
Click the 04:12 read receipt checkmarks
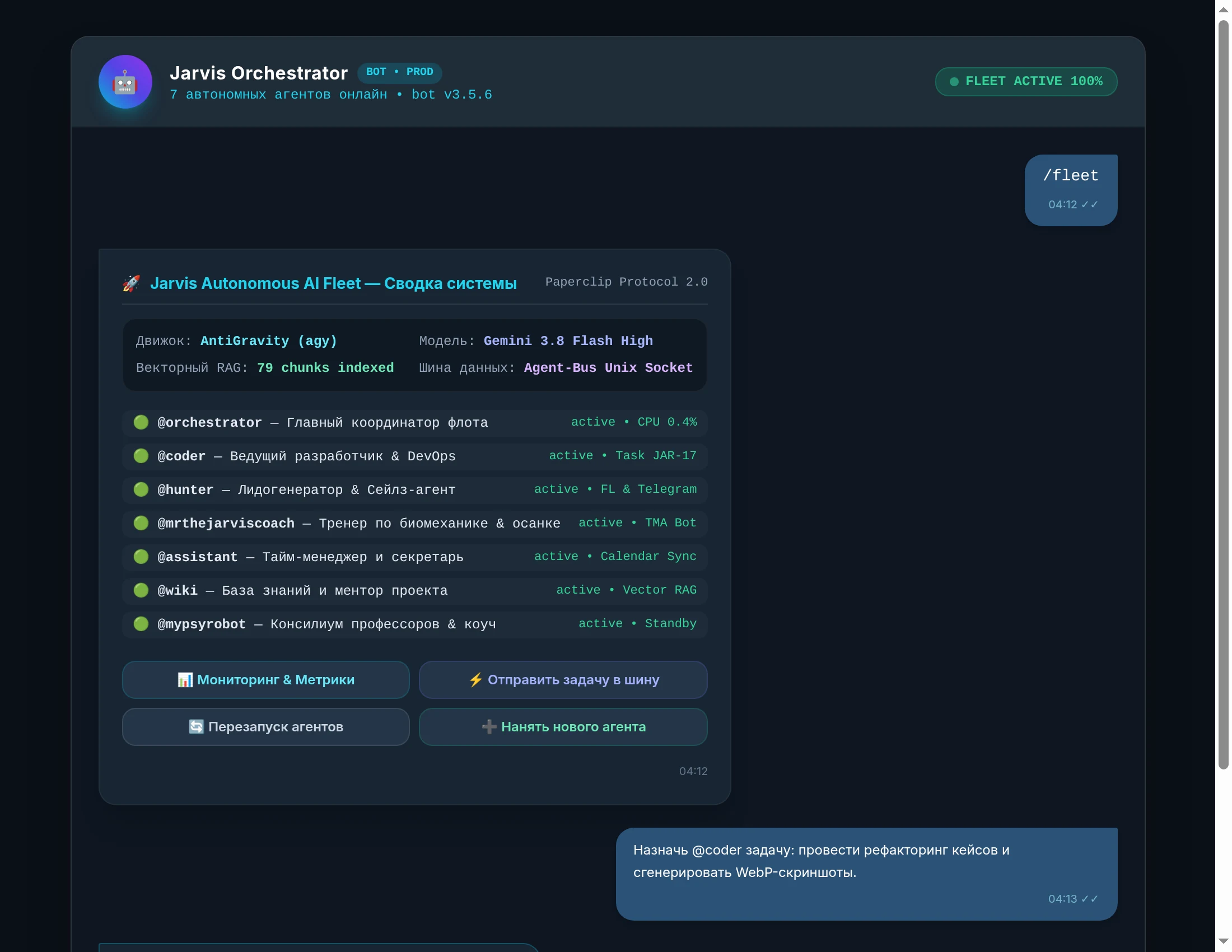[x=1090, y=205]
